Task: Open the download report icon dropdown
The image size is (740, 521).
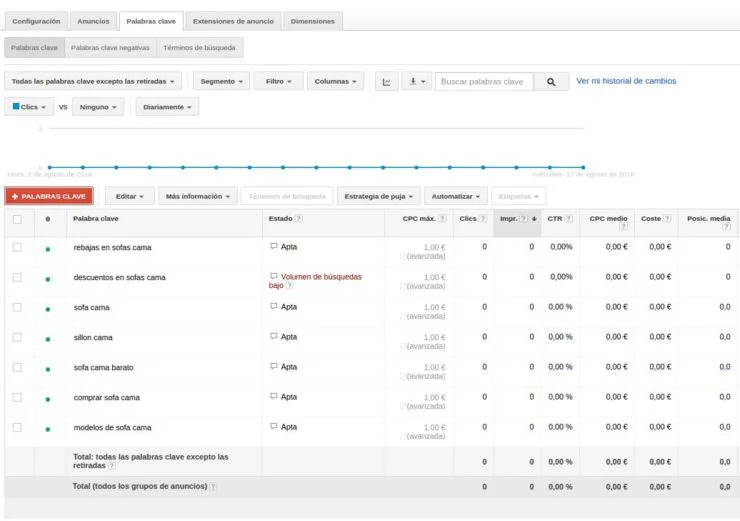Action: 417,82
